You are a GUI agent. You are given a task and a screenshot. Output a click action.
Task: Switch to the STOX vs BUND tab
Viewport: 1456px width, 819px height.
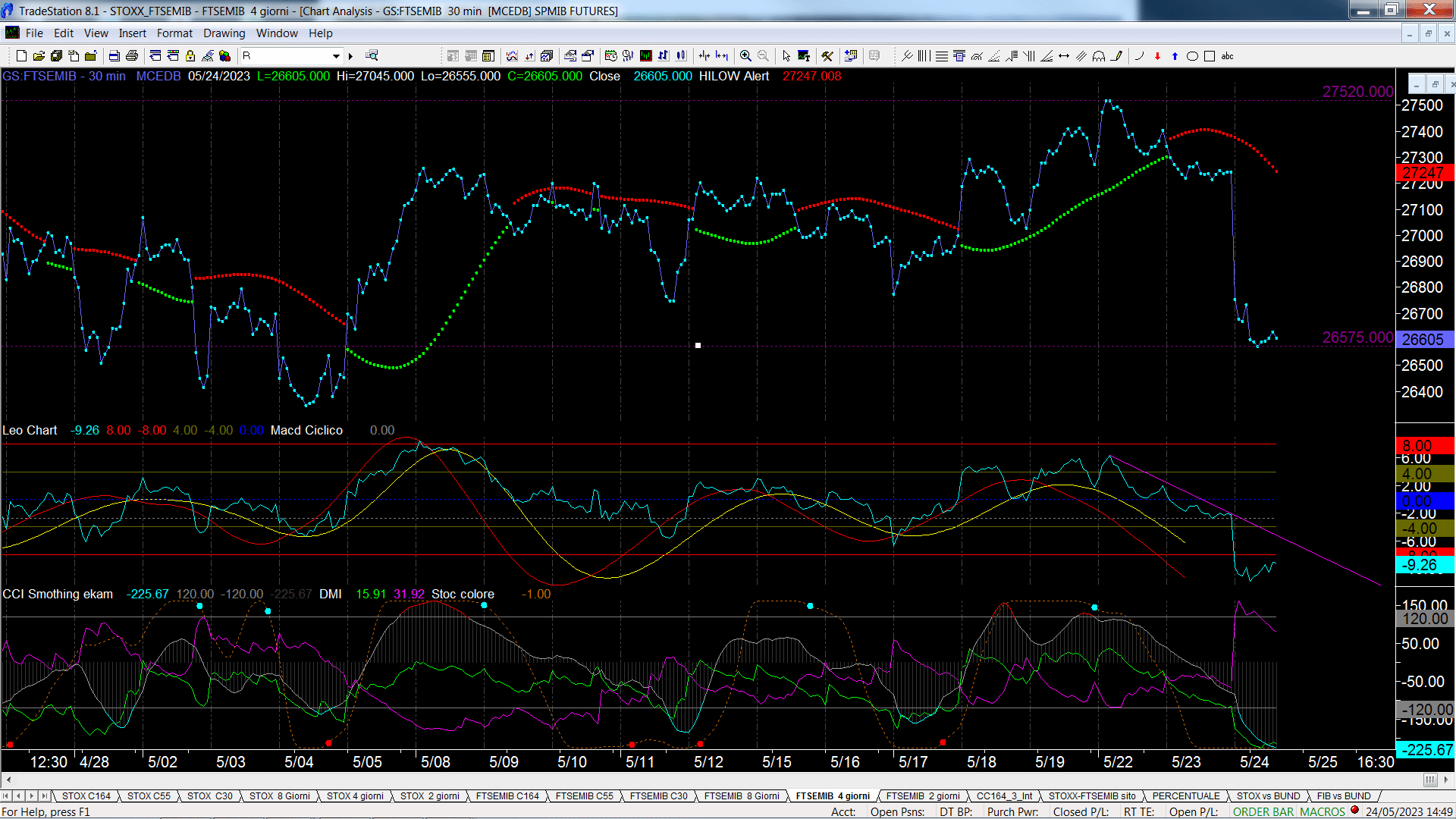(1268, 796)
